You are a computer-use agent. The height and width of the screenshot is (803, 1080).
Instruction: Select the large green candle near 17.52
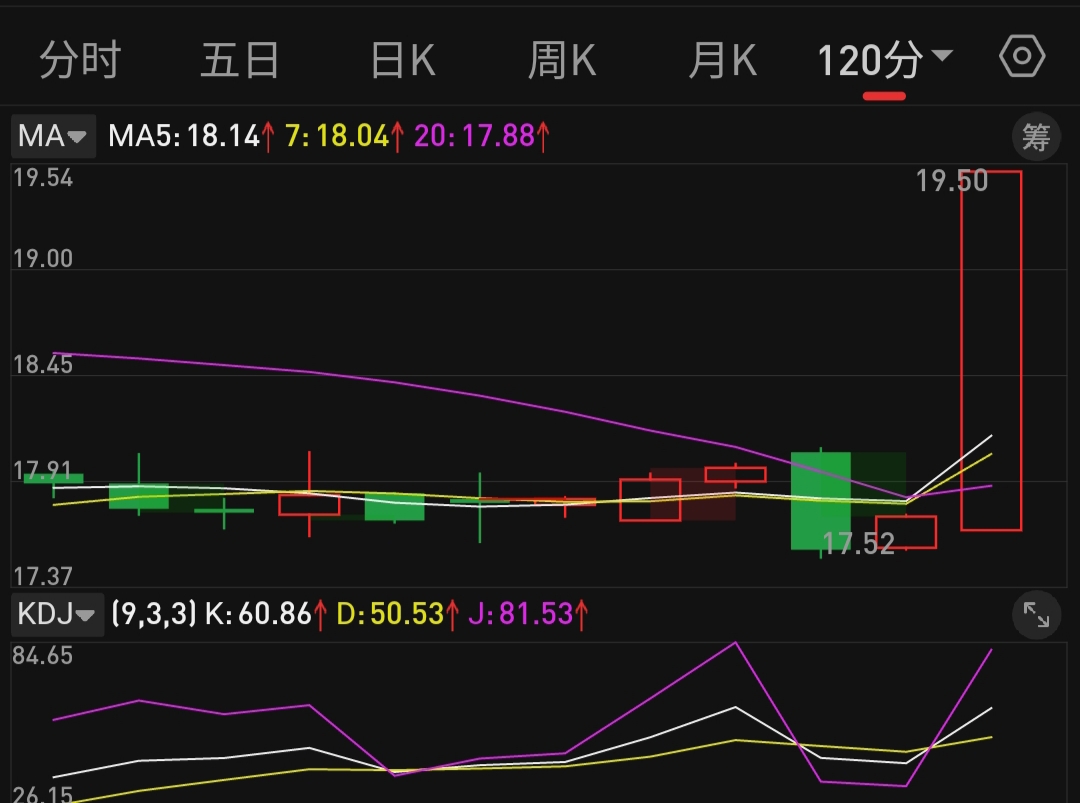click(820, 501)
